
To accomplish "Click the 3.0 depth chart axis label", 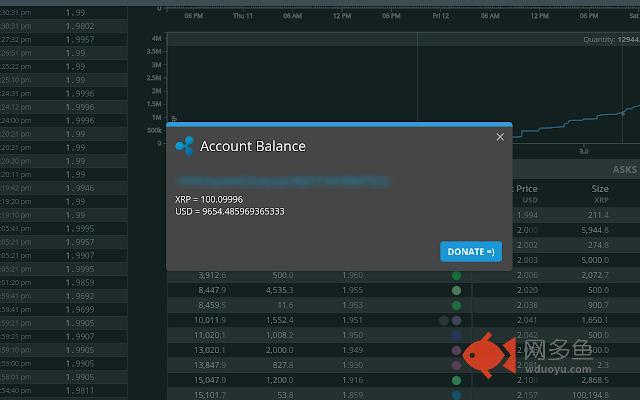I will click(584, 151).
